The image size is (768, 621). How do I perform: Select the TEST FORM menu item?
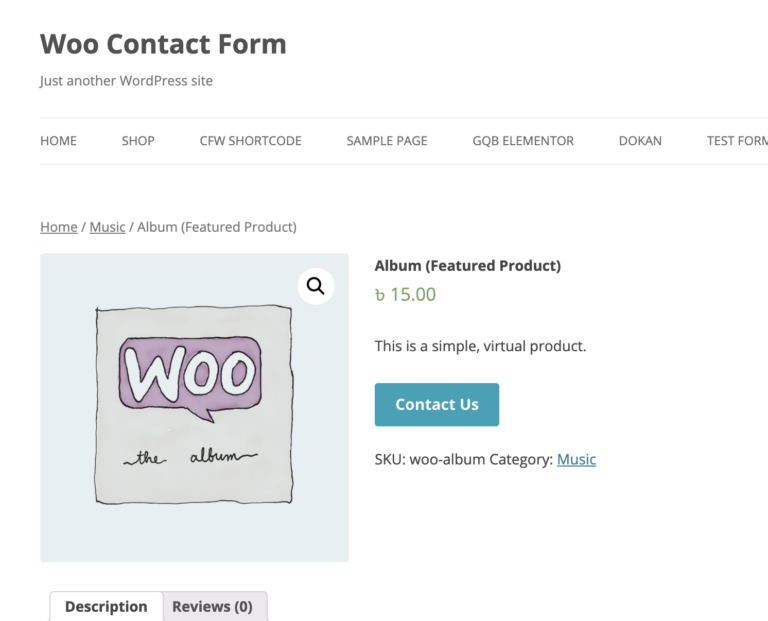click(x=736, y=141)
